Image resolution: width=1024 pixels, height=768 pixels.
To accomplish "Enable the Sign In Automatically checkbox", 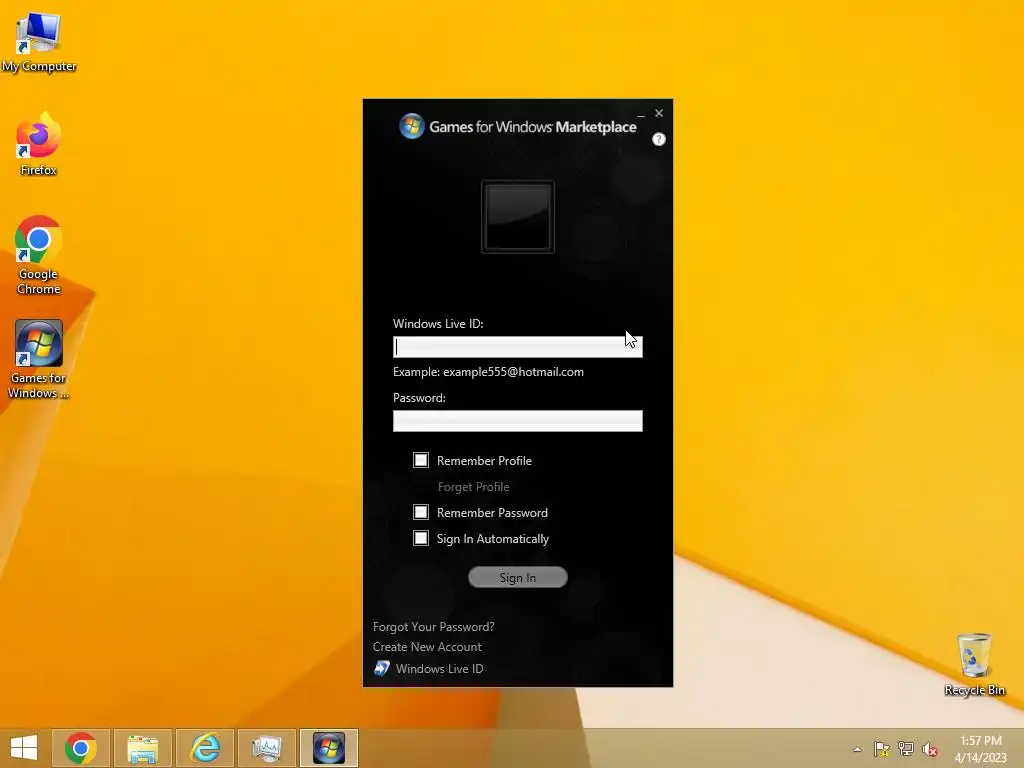I will tap(421, 538).
